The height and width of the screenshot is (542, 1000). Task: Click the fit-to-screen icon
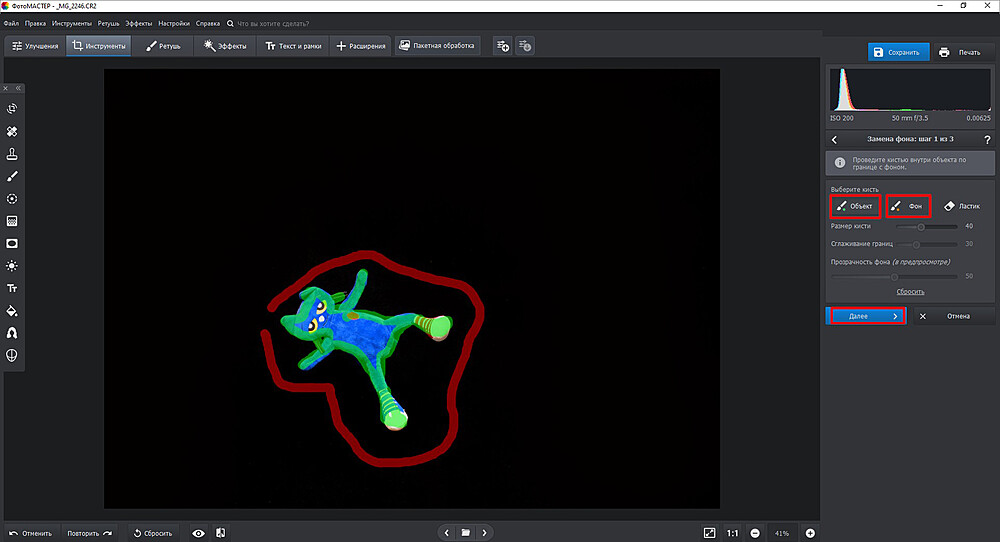pos(709,533)
